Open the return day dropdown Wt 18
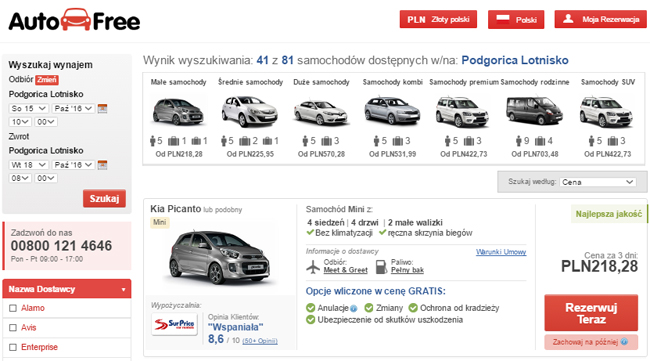 click(x=29, y=165)
